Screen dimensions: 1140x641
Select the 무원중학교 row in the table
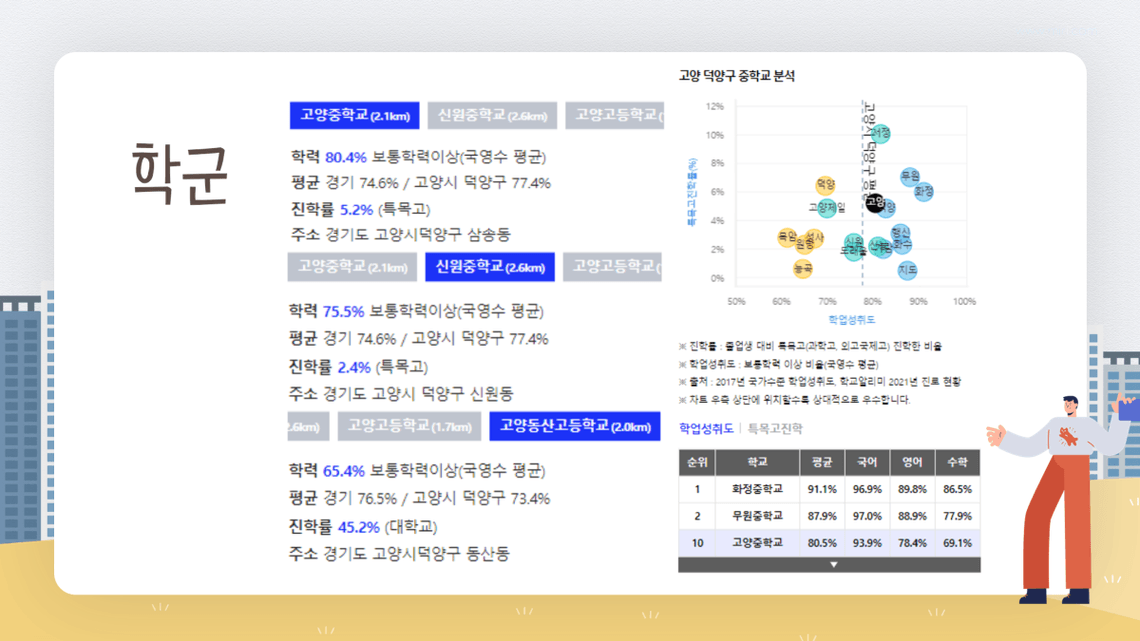(x=830, y=516)
